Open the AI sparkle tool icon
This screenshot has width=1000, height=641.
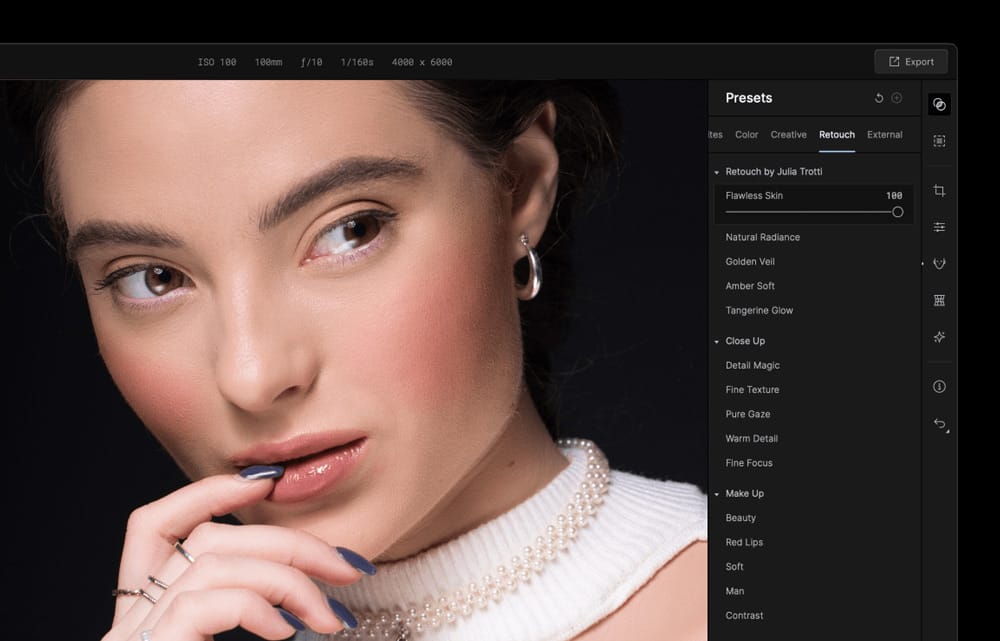tap(939, 337)
